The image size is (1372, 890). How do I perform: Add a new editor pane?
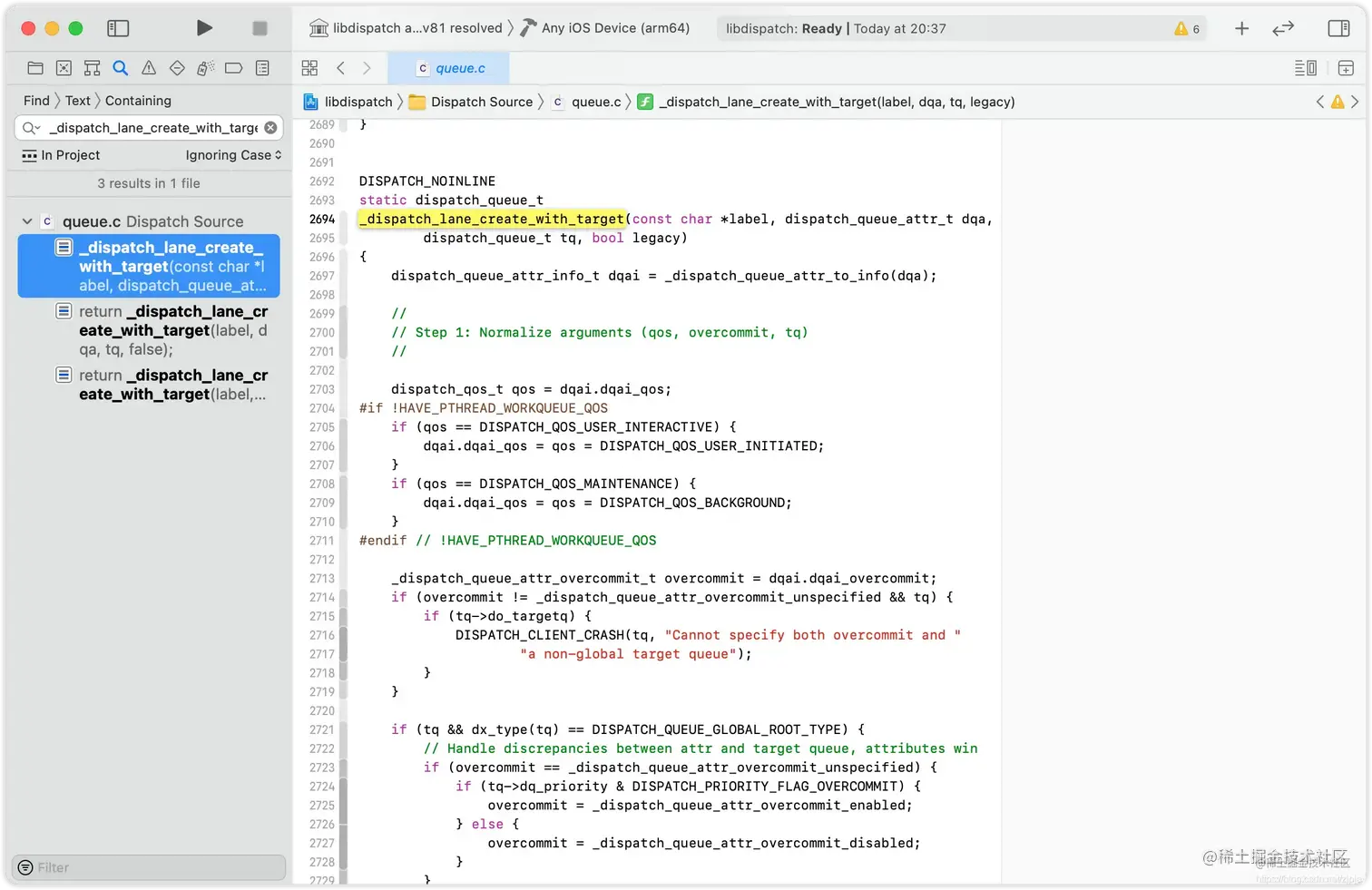pyautogui.click(x=1346, y=68)
